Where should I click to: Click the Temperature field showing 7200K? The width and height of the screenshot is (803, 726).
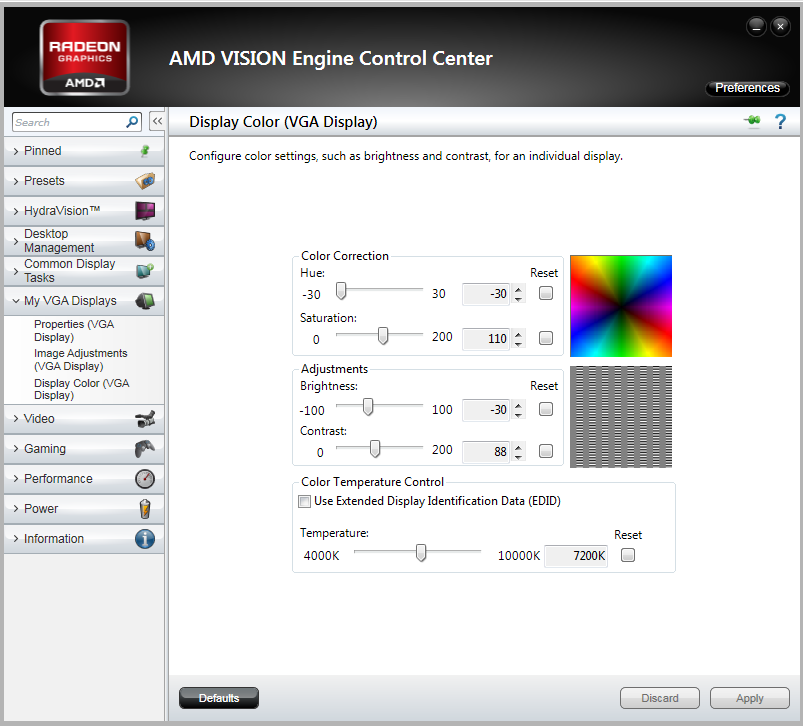click(x=576, y=556)
